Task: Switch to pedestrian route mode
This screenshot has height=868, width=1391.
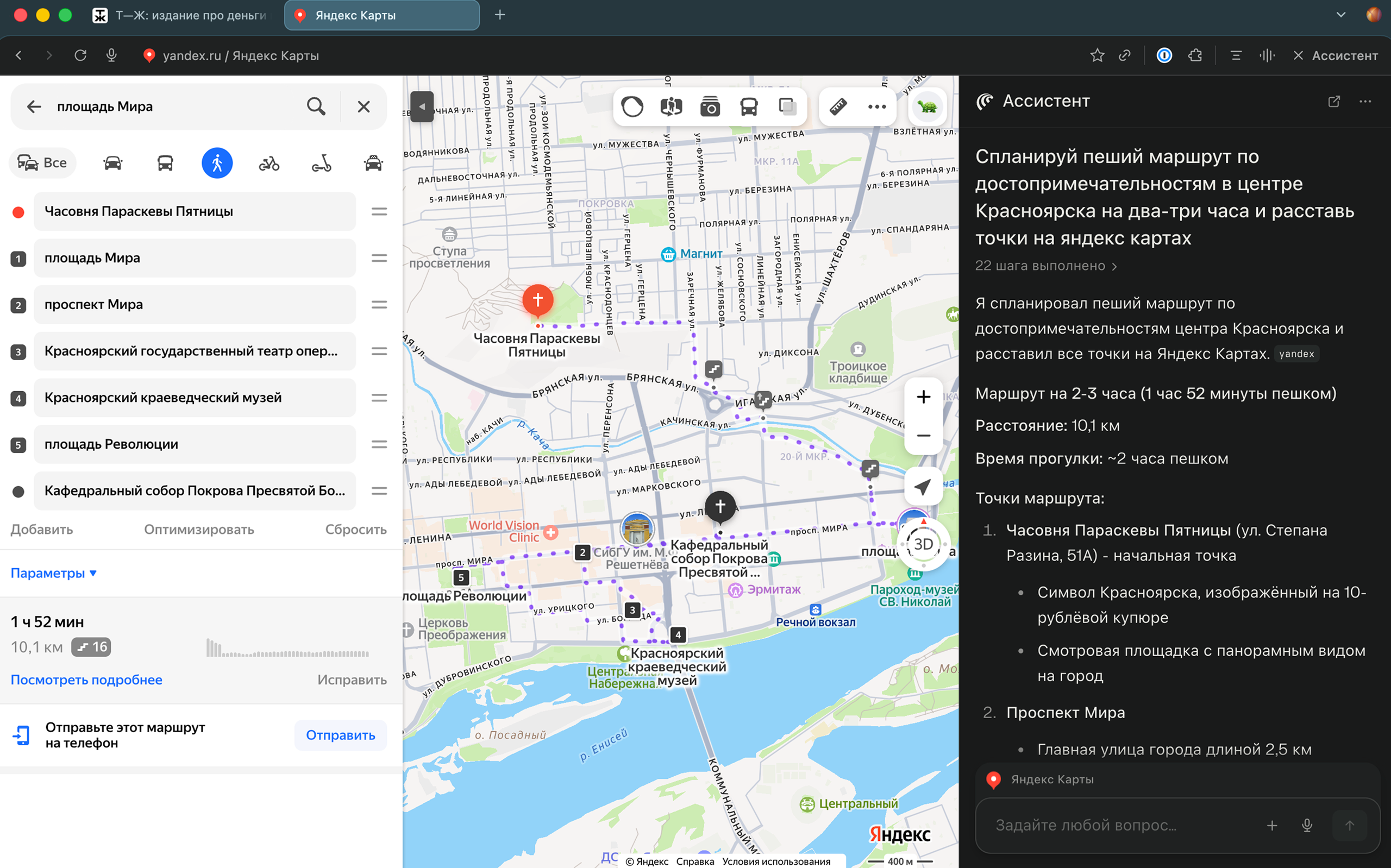Action: 217,163
